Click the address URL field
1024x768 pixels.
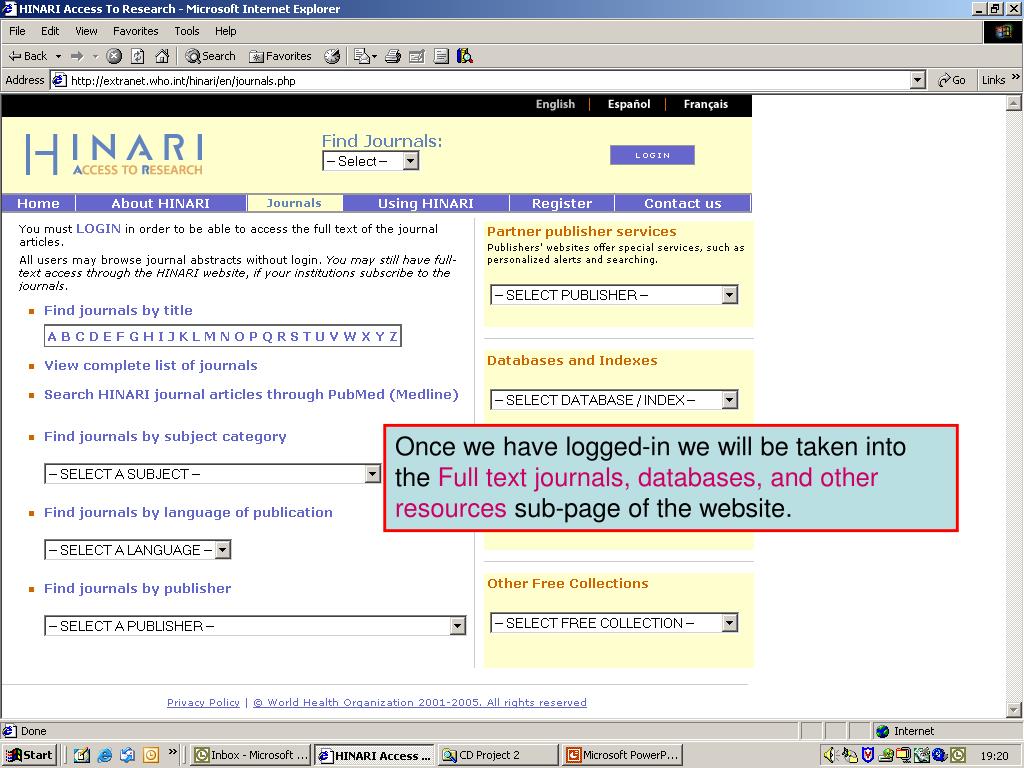point(487,81)
